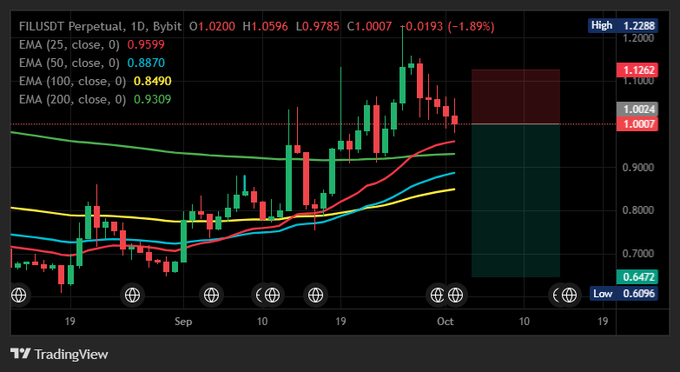Click the 0.8000 price axis tick
This screenshot has height=372, width=680.
638,210
